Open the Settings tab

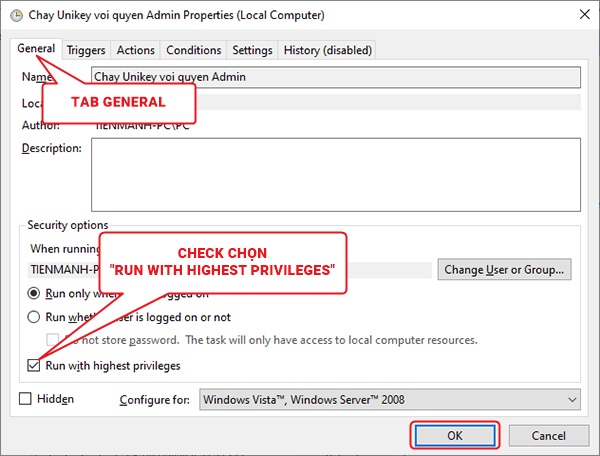[252, 50]
